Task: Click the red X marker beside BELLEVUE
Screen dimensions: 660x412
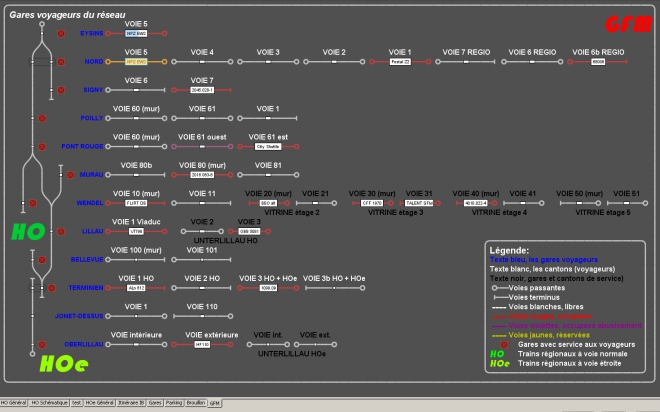Action: point(42,260)
